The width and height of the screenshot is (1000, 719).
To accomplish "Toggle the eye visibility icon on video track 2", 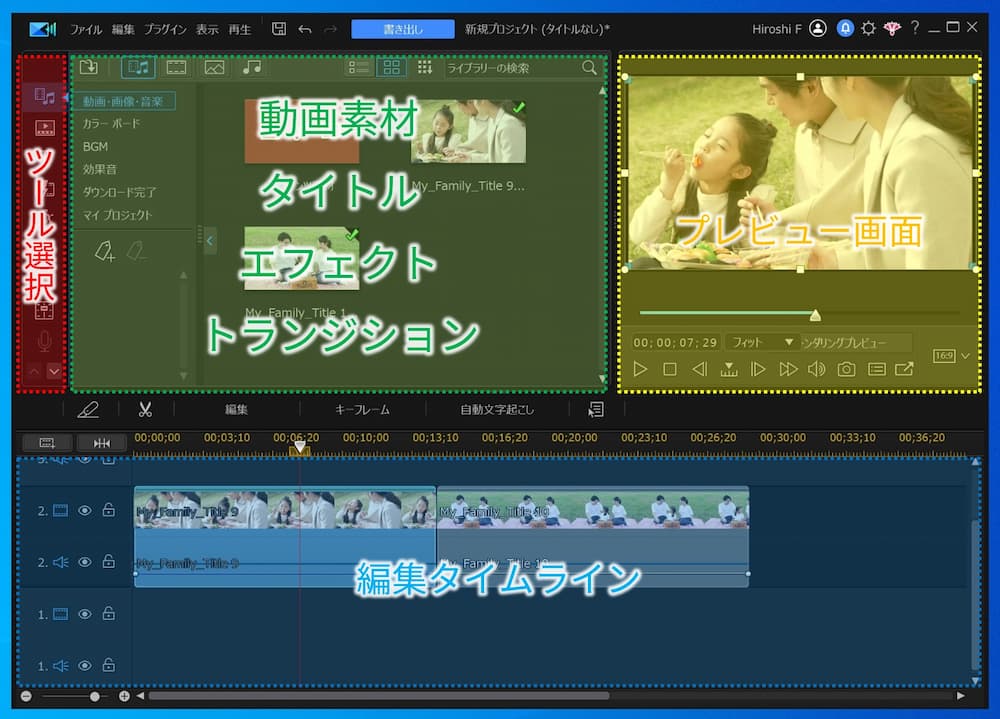I will point(85,510).
